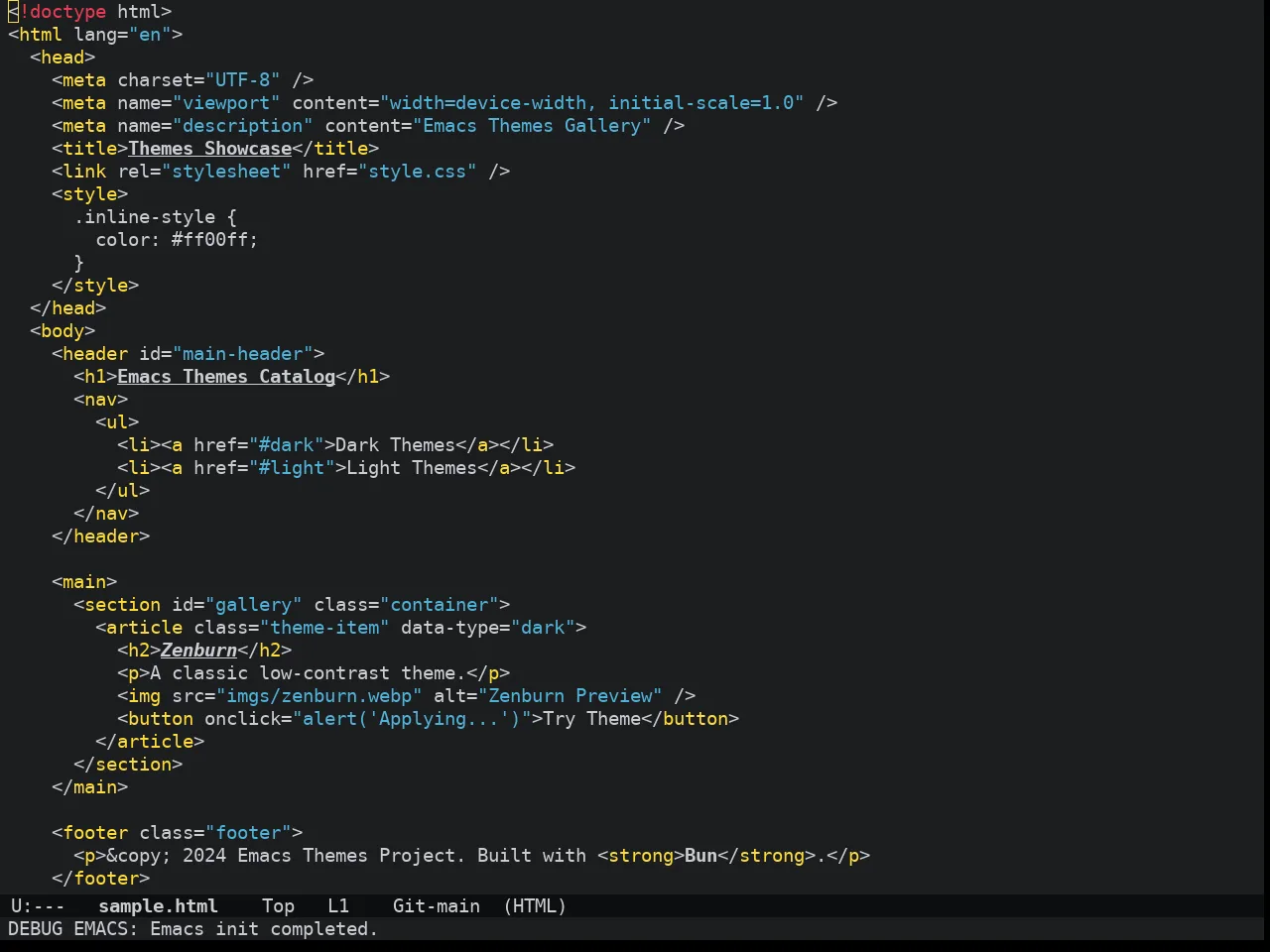This screenshot has height=952, width=1270.
Task: Click the "#light" href value
Action: pos(292,468)
